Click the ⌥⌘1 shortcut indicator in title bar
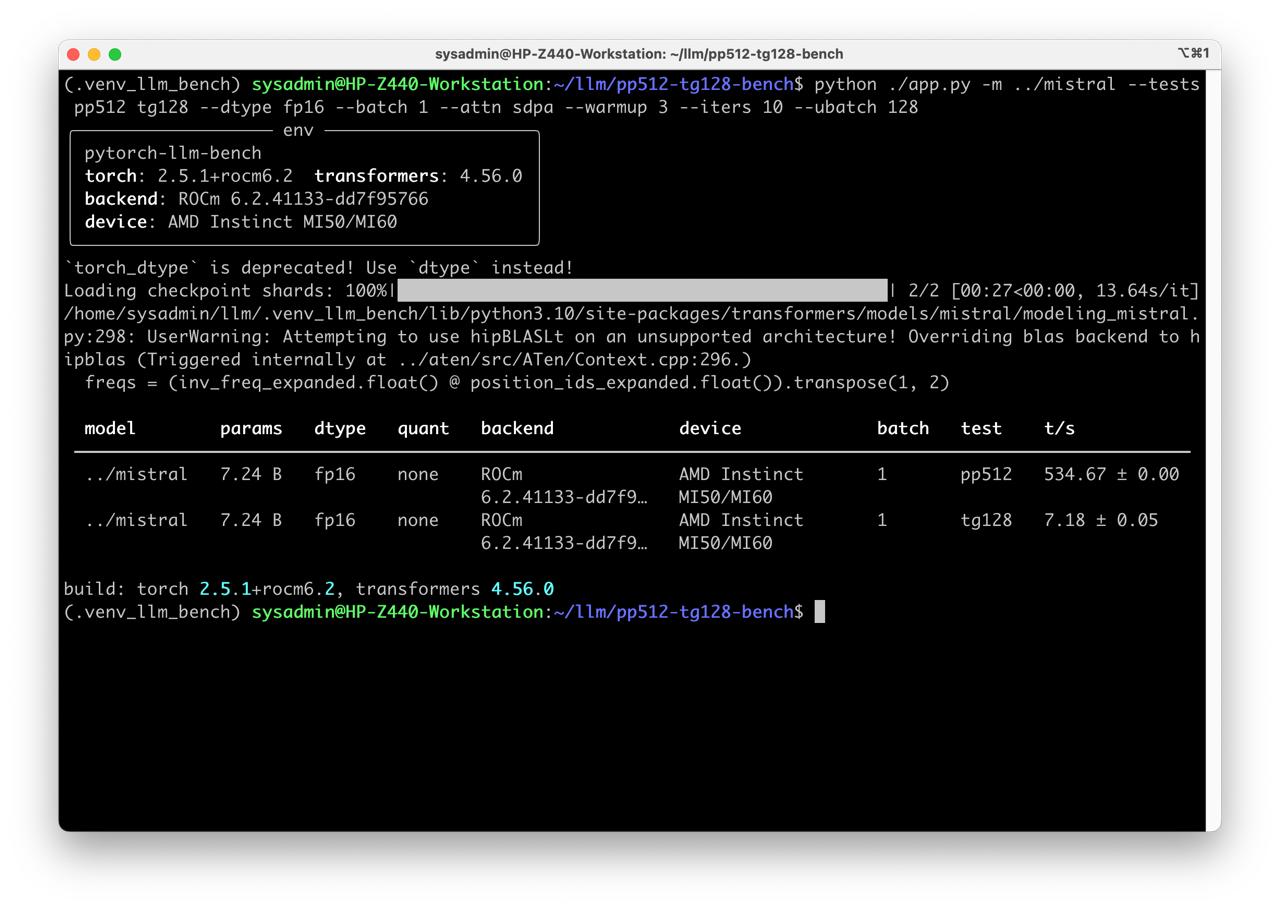 [1193, 53]
